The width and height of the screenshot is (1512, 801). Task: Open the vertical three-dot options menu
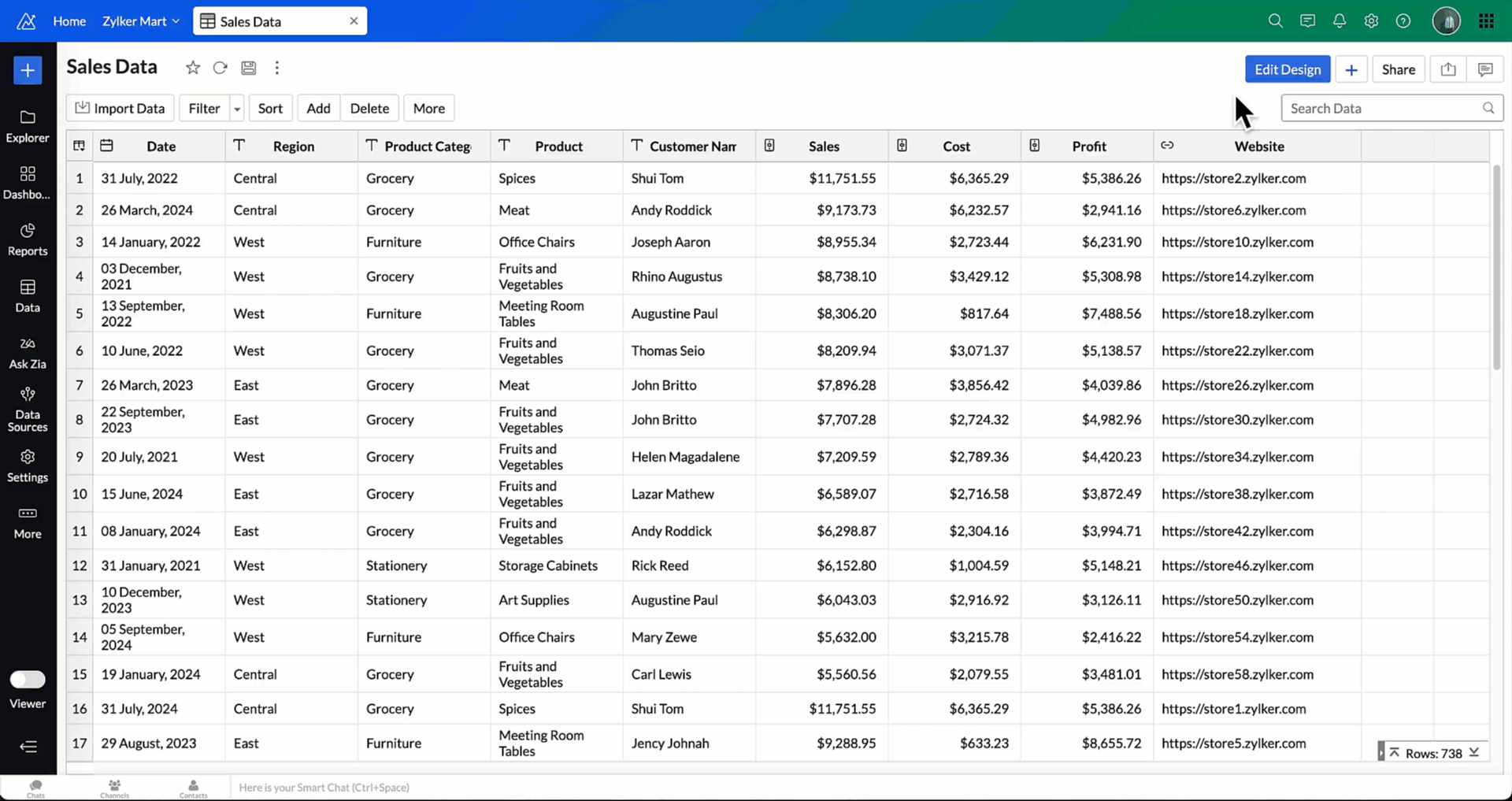pos(276,68)
